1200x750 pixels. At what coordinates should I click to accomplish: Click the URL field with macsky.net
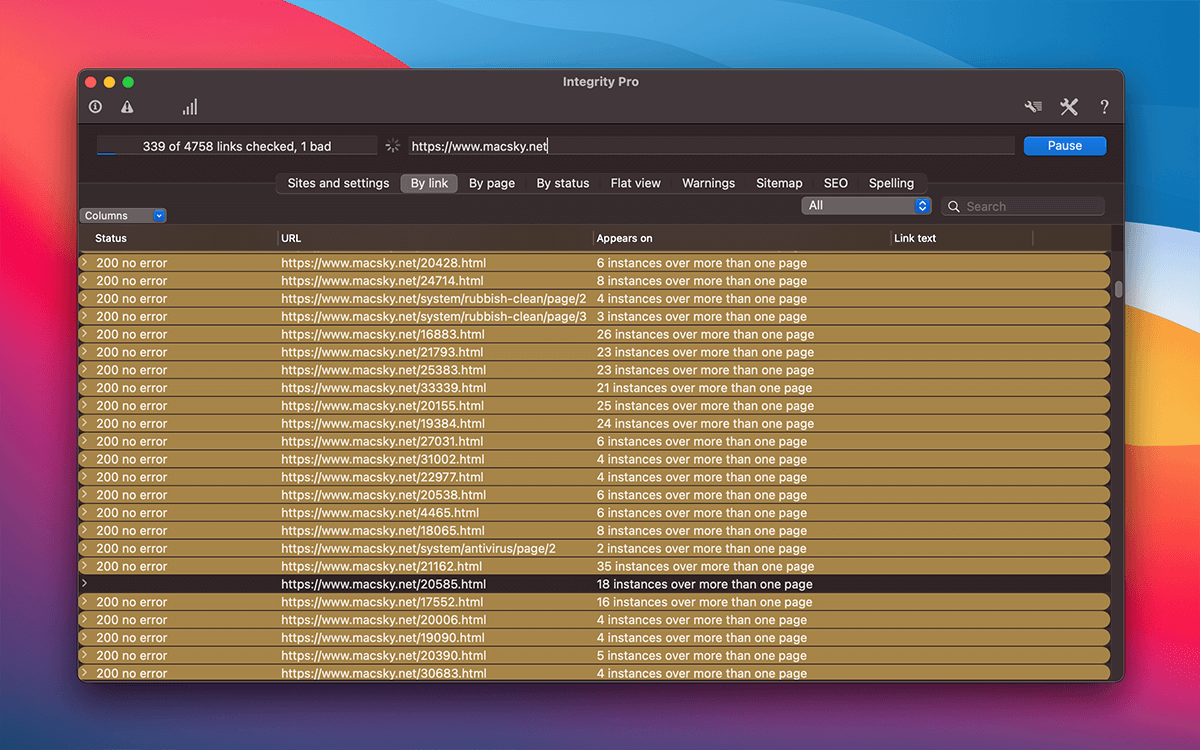click(711, 146)
